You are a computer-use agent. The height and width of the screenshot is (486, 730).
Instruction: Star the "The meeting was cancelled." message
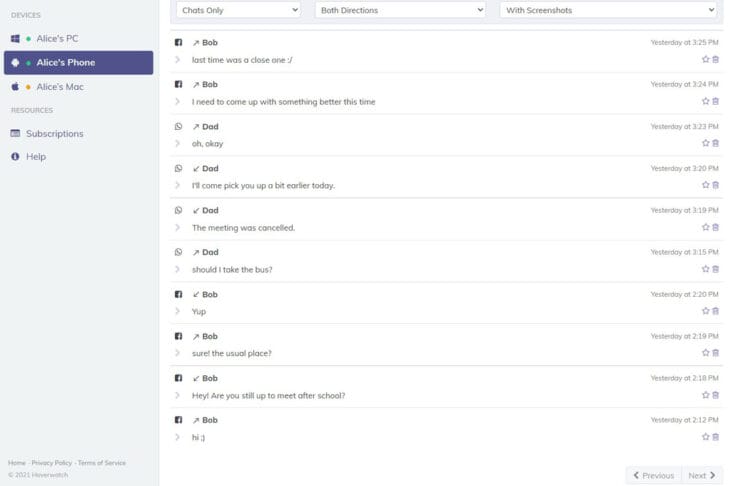705,227
